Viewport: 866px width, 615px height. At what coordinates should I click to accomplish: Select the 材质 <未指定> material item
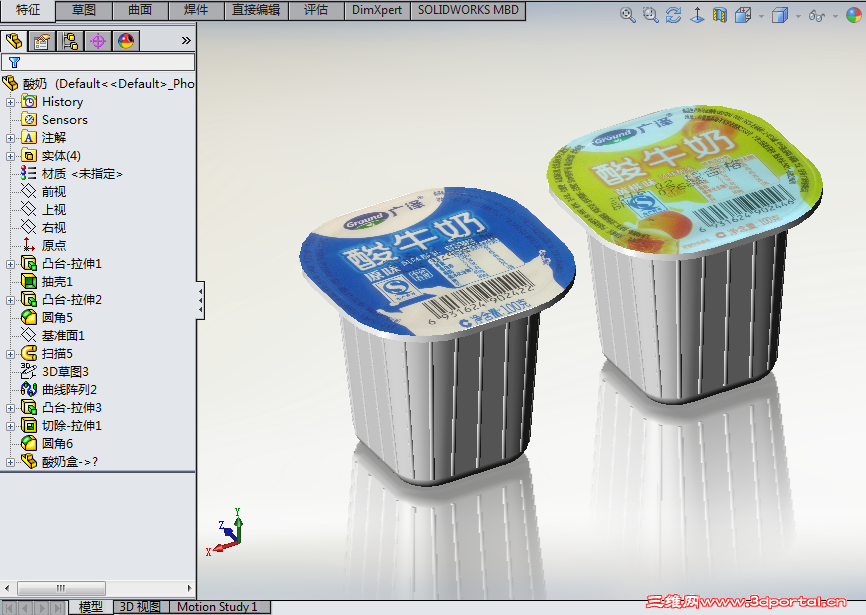click(72, 173)
